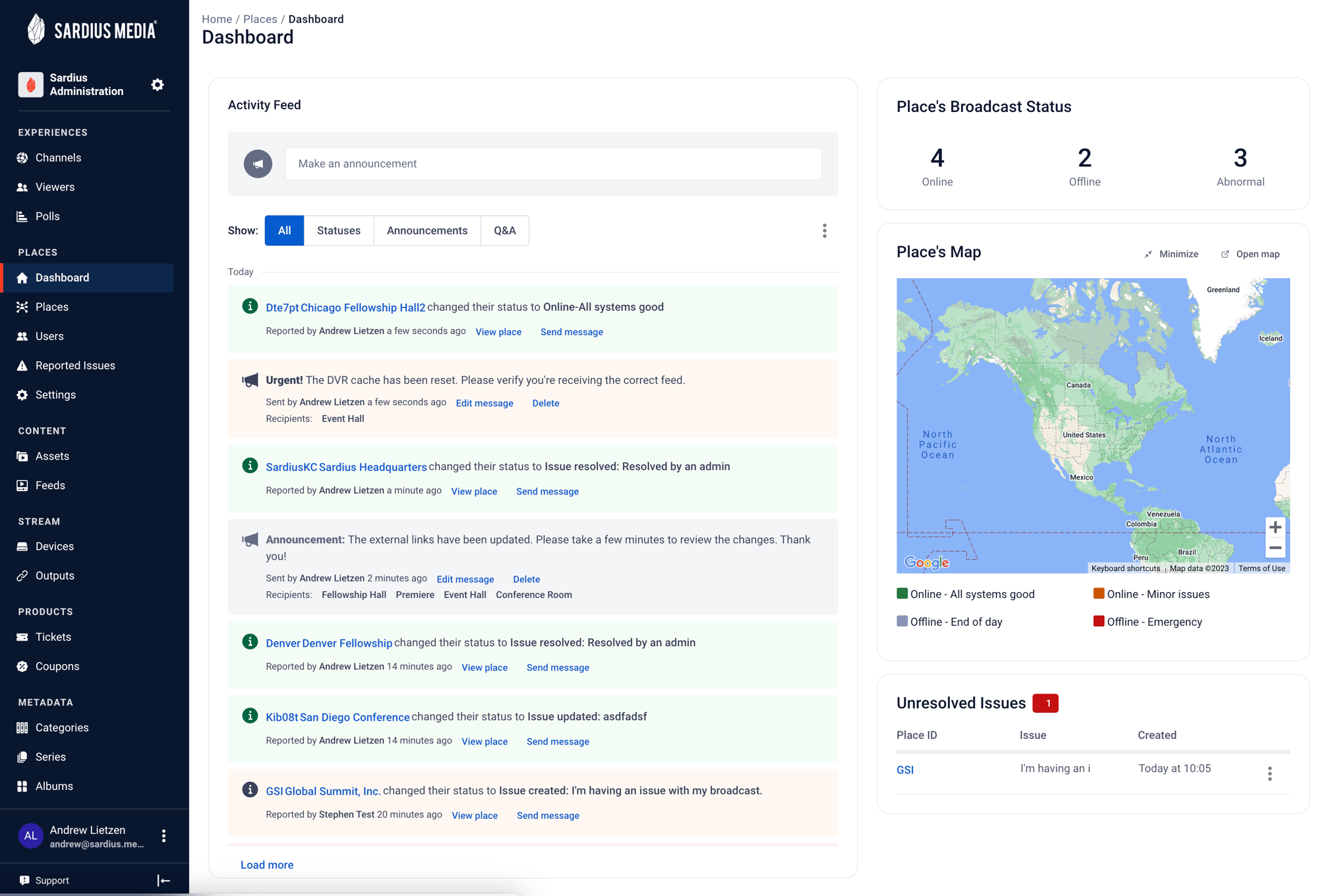Viewport: 1325px width, 896px height.
Task: Open the three-dot menu beside the feed filters
Action: [824, 230]
